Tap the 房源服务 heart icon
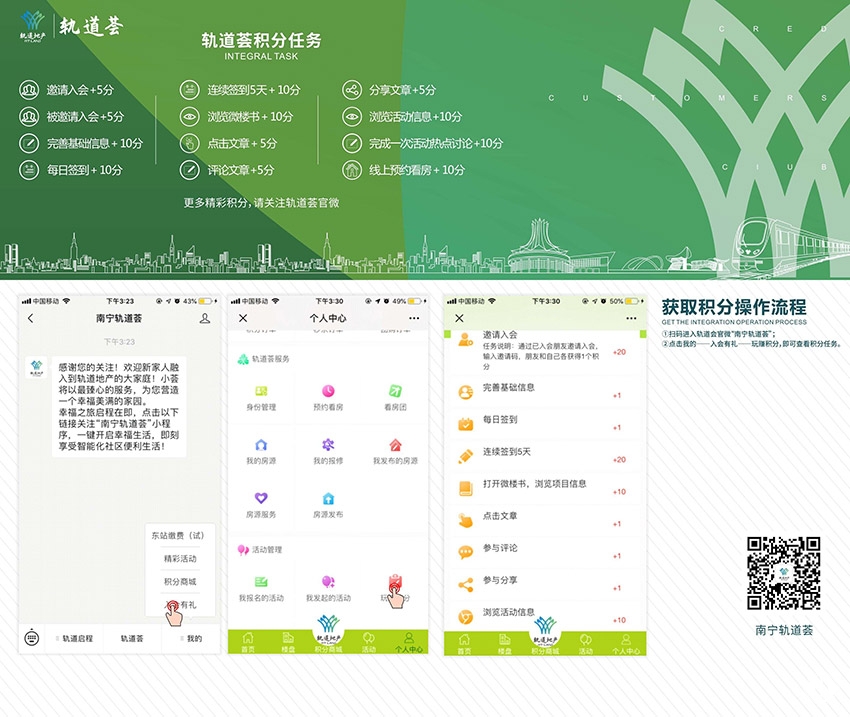 (261, 498)
